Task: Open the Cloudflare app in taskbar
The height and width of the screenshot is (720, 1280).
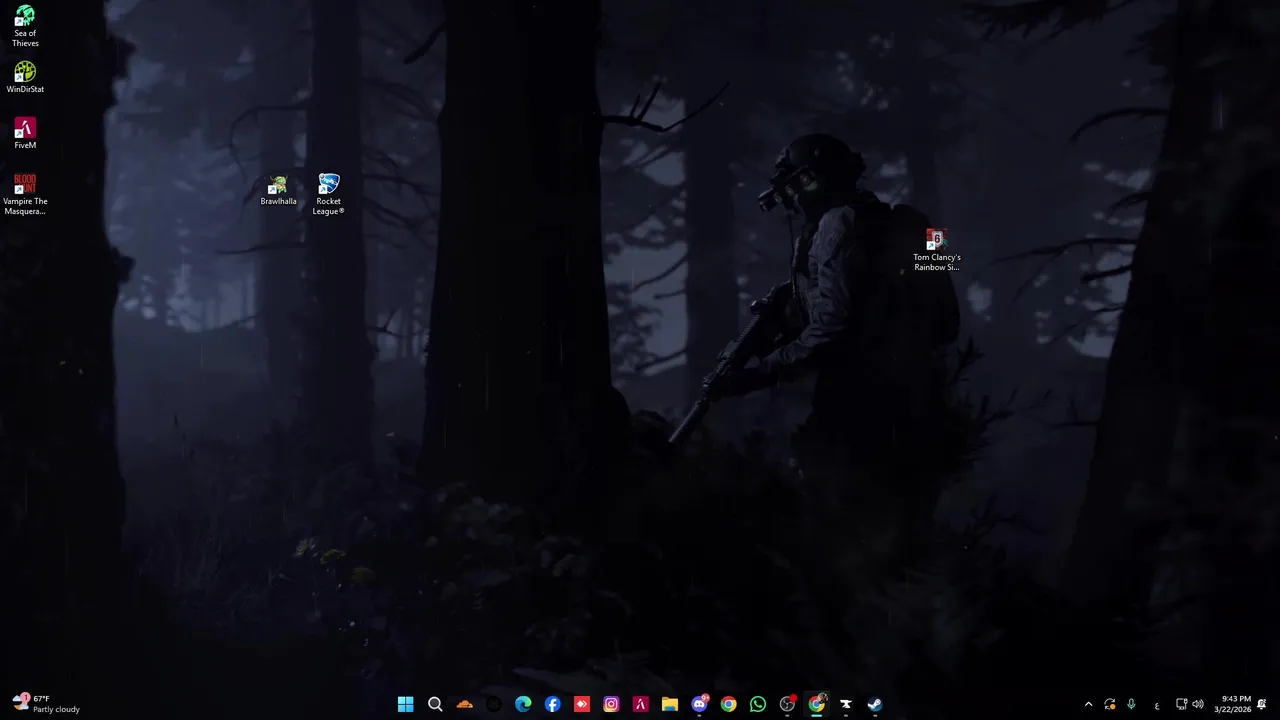Action: (x=464, y=704)
